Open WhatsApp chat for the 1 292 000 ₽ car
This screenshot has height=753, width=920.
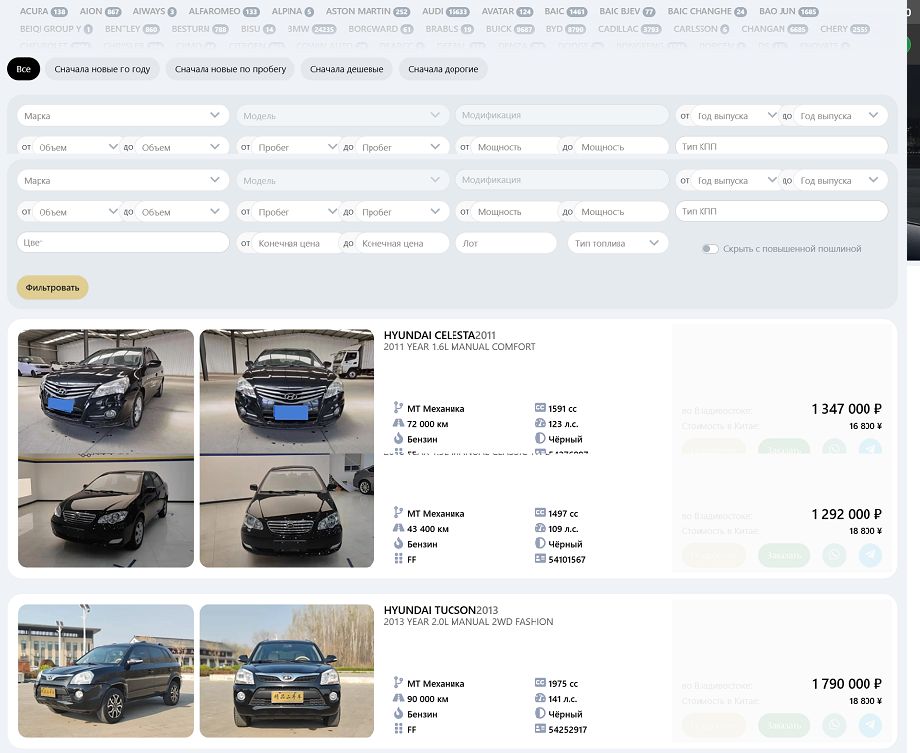[834, 555]
